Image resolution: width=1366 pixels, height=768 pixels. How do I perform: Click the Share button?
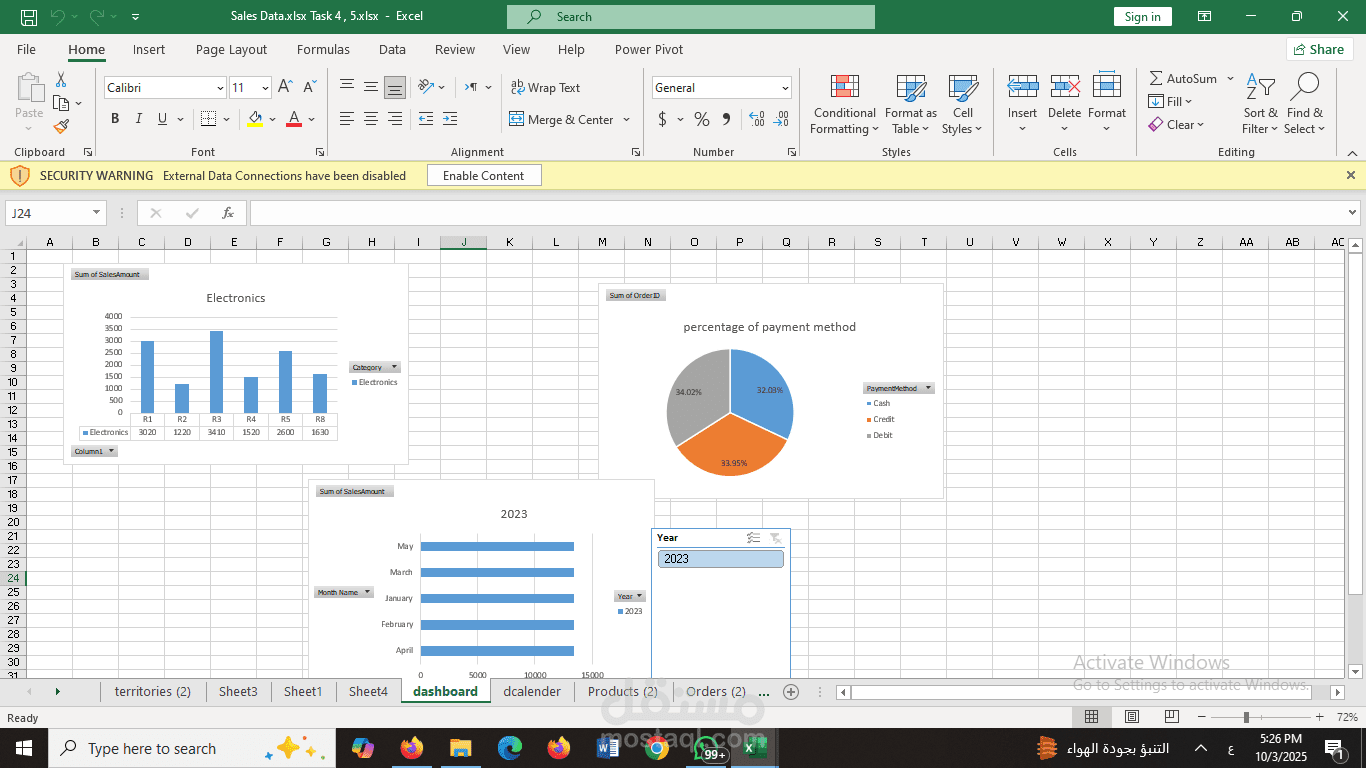[1319, 49]
